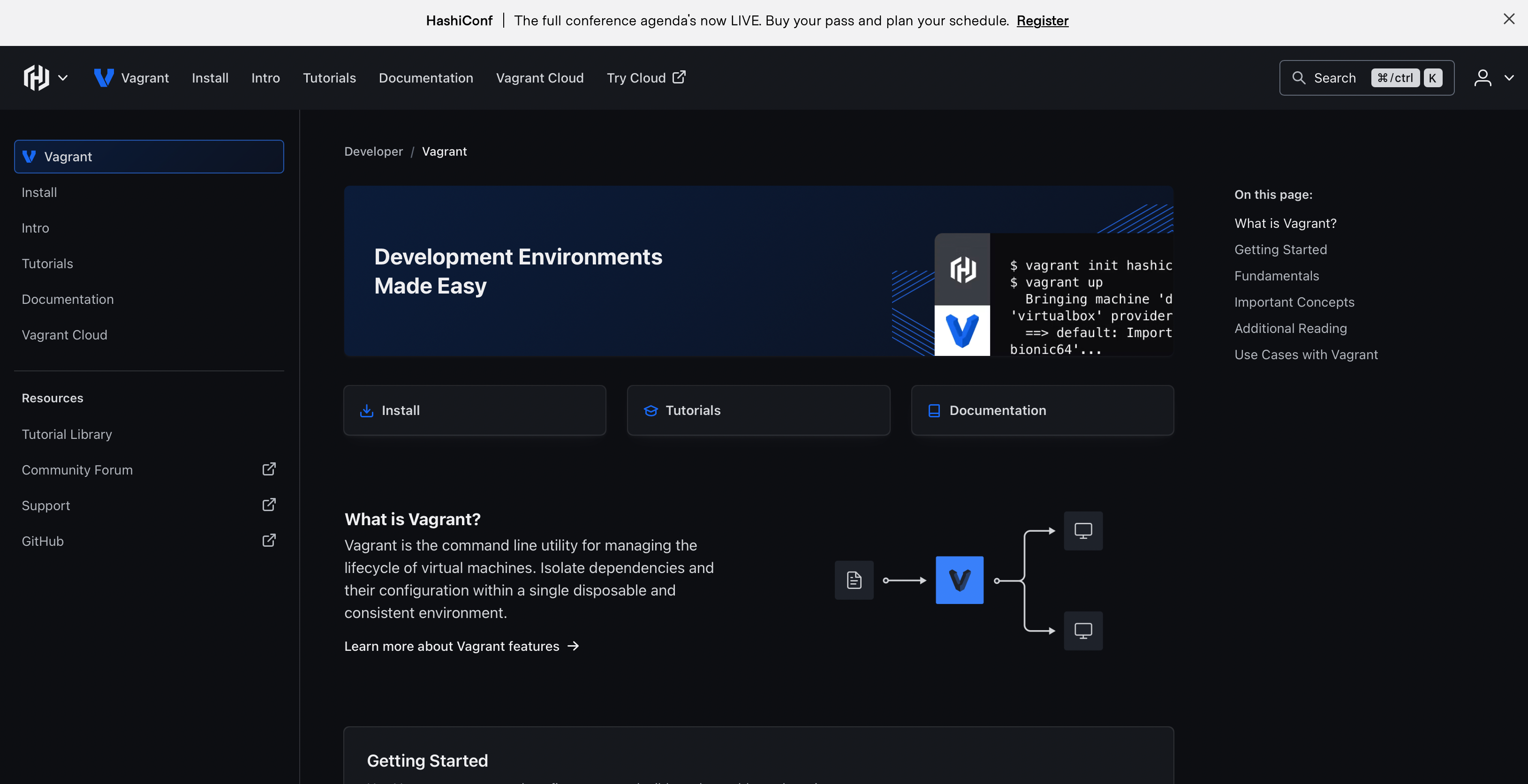Open the Intro nav item
The height and width of the screenshot is (784, 1528).
[265, 78]
